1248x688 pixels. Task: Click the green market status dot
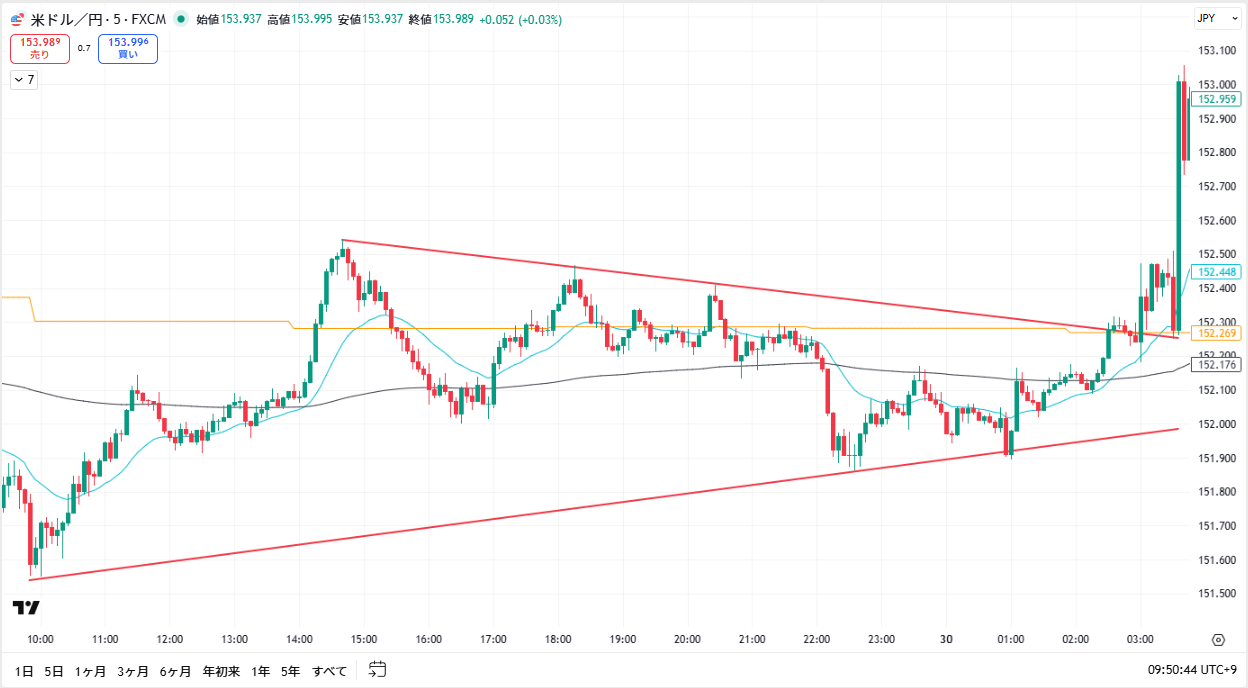(180, 19)
